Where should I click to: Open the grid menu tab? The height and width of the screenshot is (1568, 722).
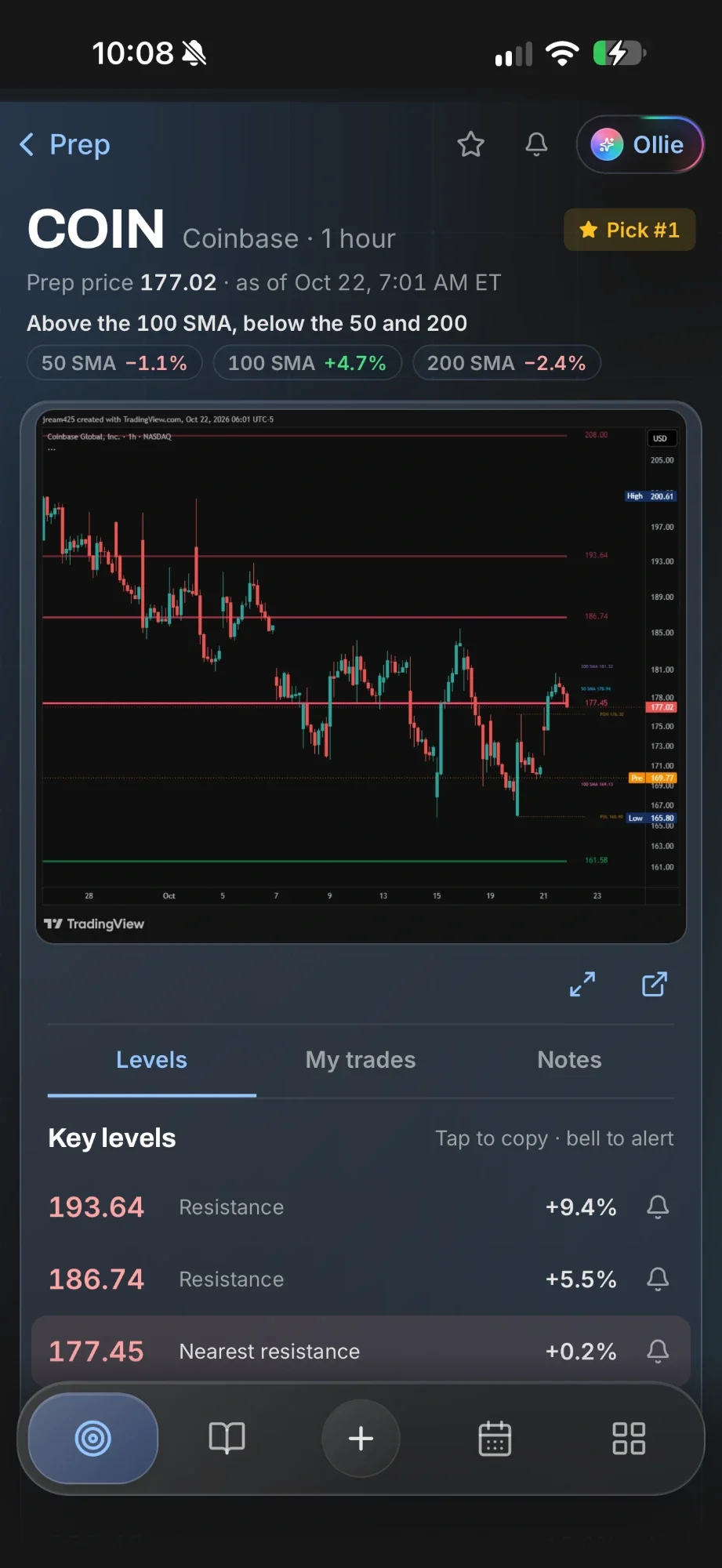(x=629, y=1439)
